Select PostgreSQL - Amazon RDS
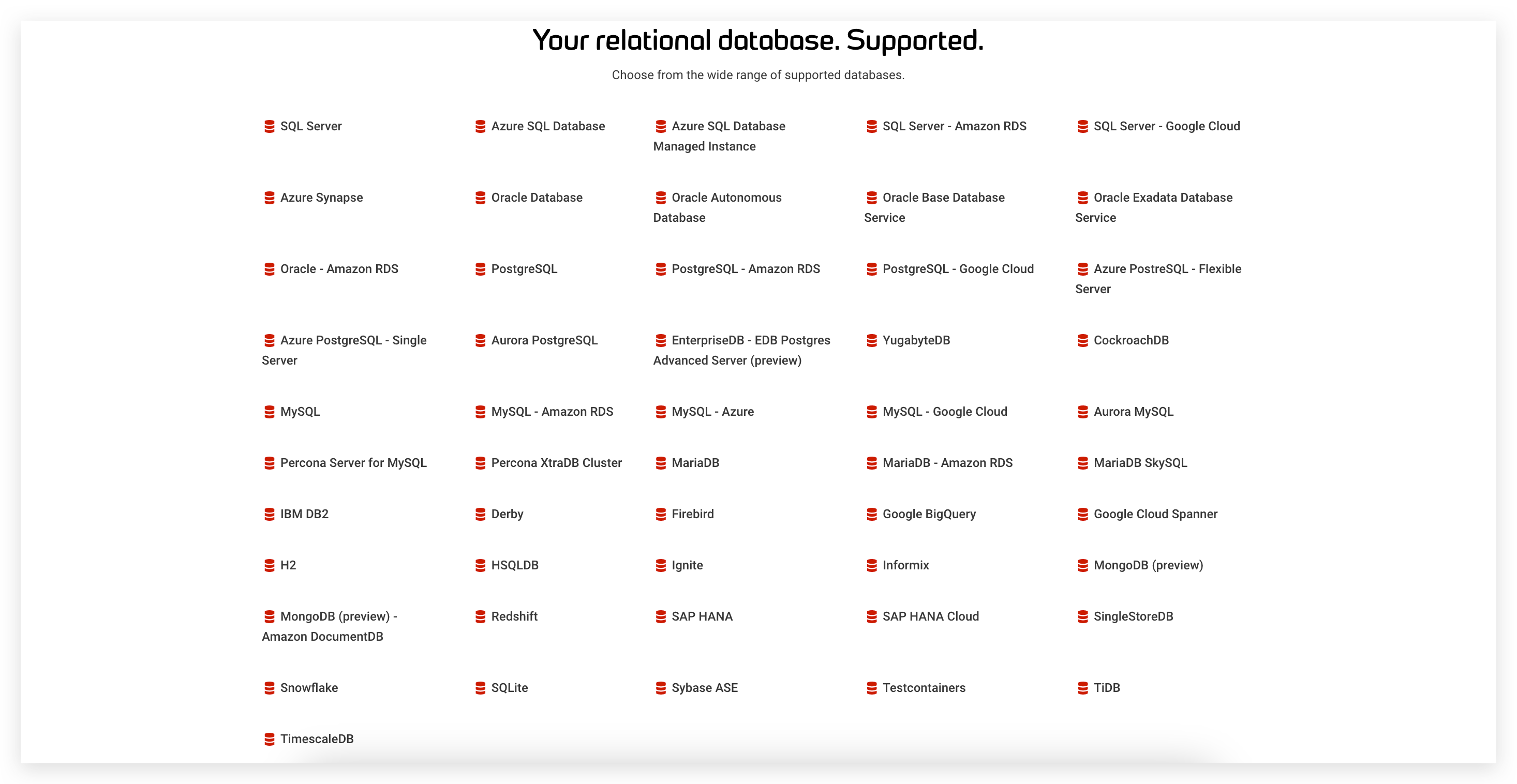 pos(746,269)
